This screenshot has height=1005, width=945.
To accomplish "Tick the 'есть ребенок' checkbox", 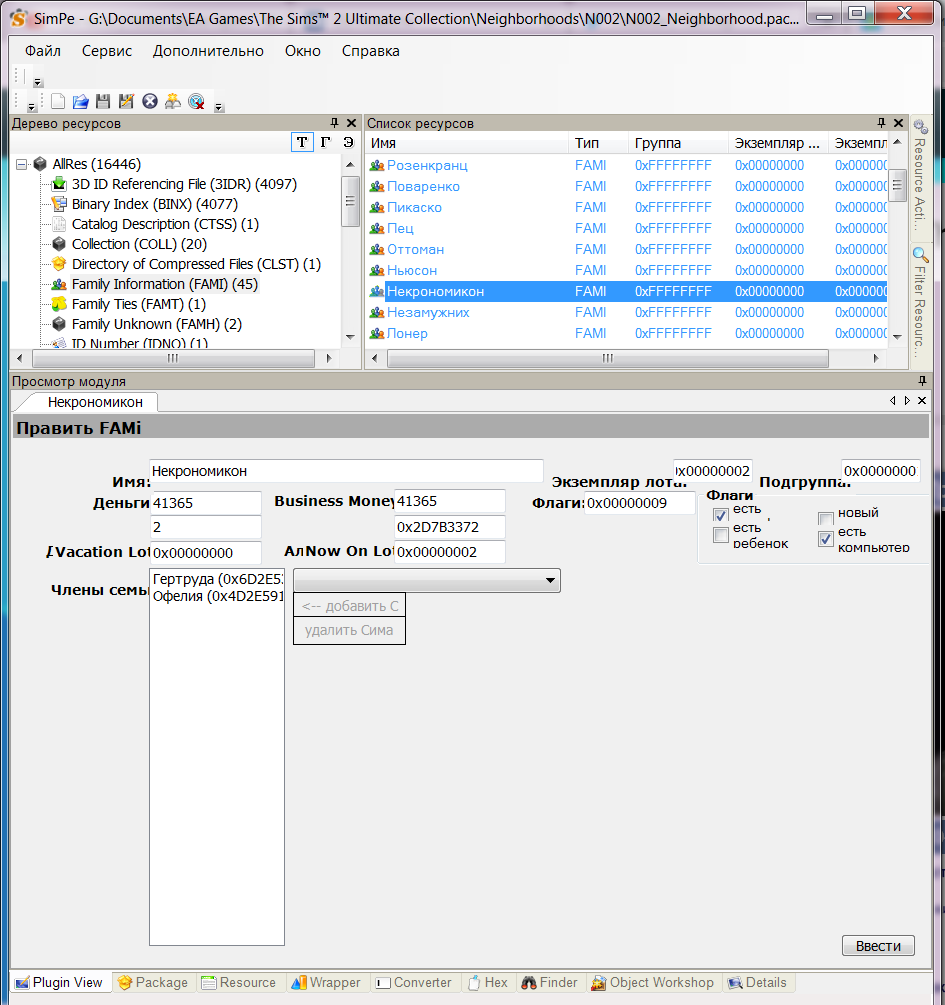I will (x=721, y=536).
